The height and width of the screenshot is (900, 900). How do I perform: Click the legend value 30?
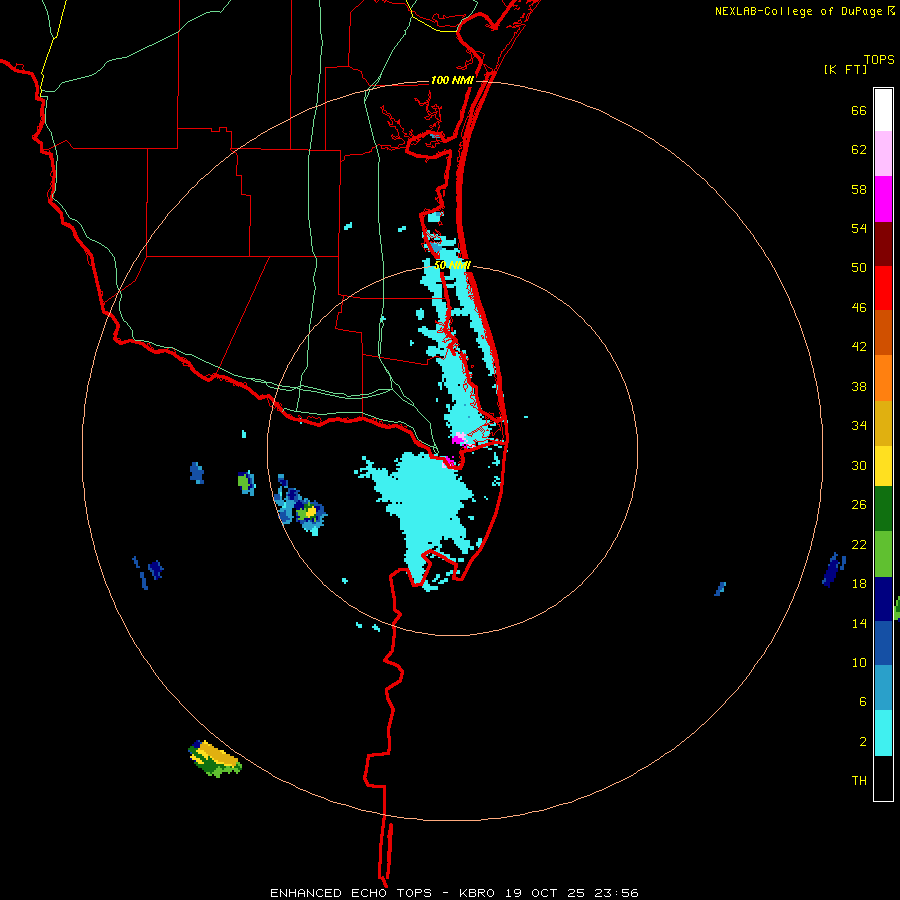859,465
